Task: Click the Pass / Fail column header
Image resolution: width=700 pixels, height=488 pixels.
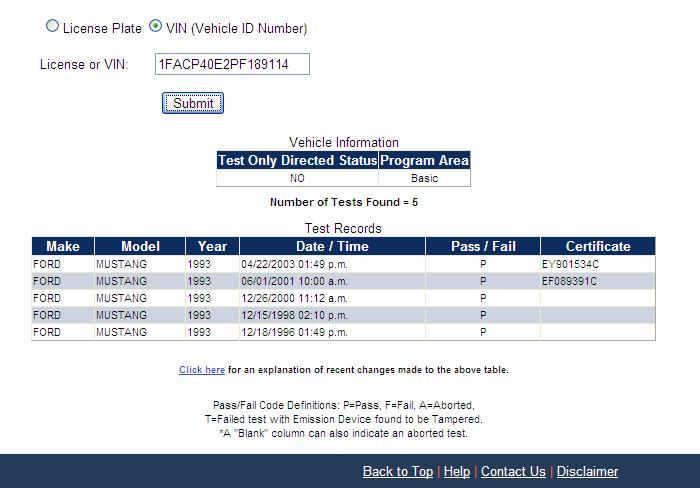Action: pos(482,246)
